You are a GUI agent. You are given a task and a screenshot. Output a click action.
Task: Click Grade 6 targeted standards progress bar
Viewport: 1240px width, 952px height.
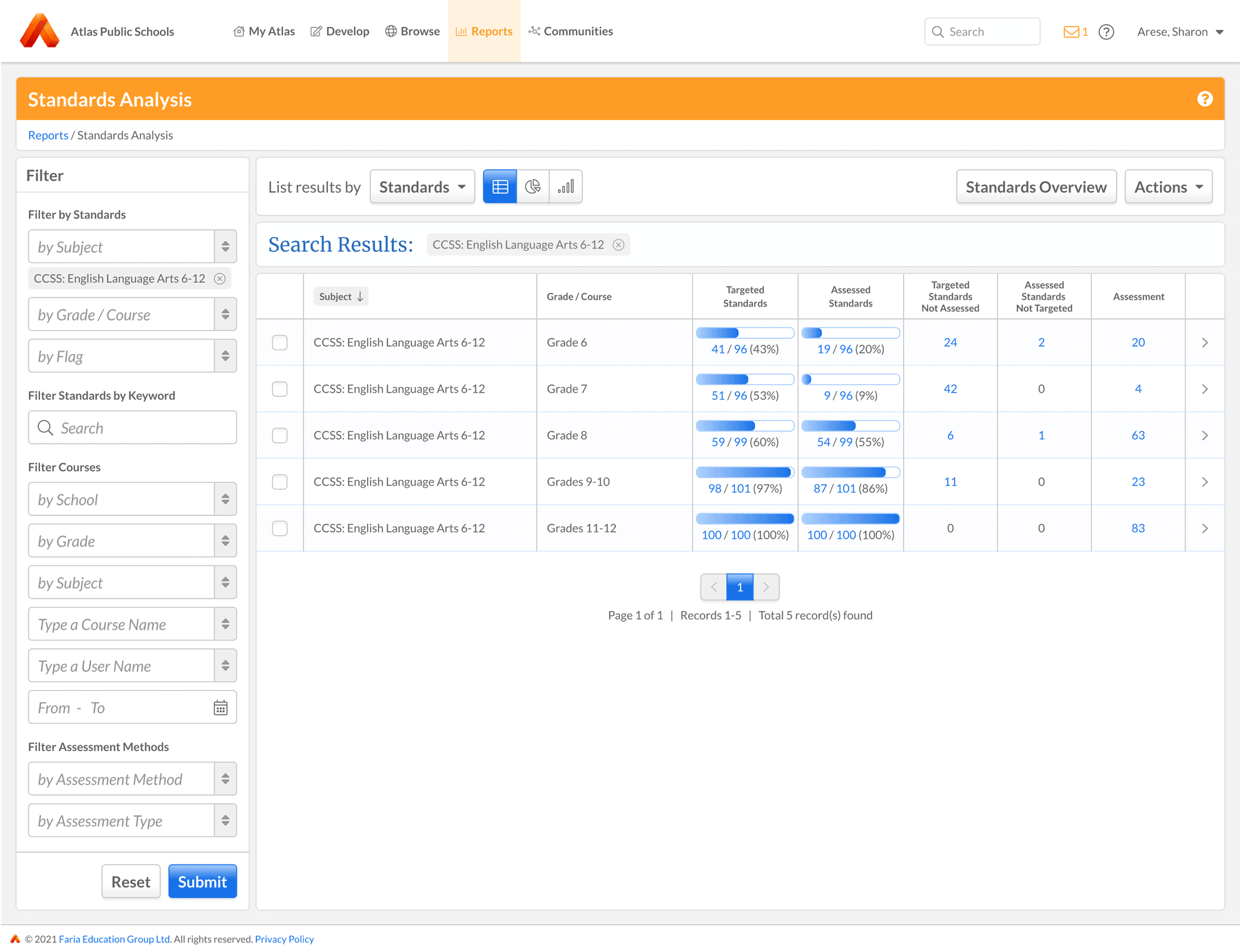(x=745, y=333)
